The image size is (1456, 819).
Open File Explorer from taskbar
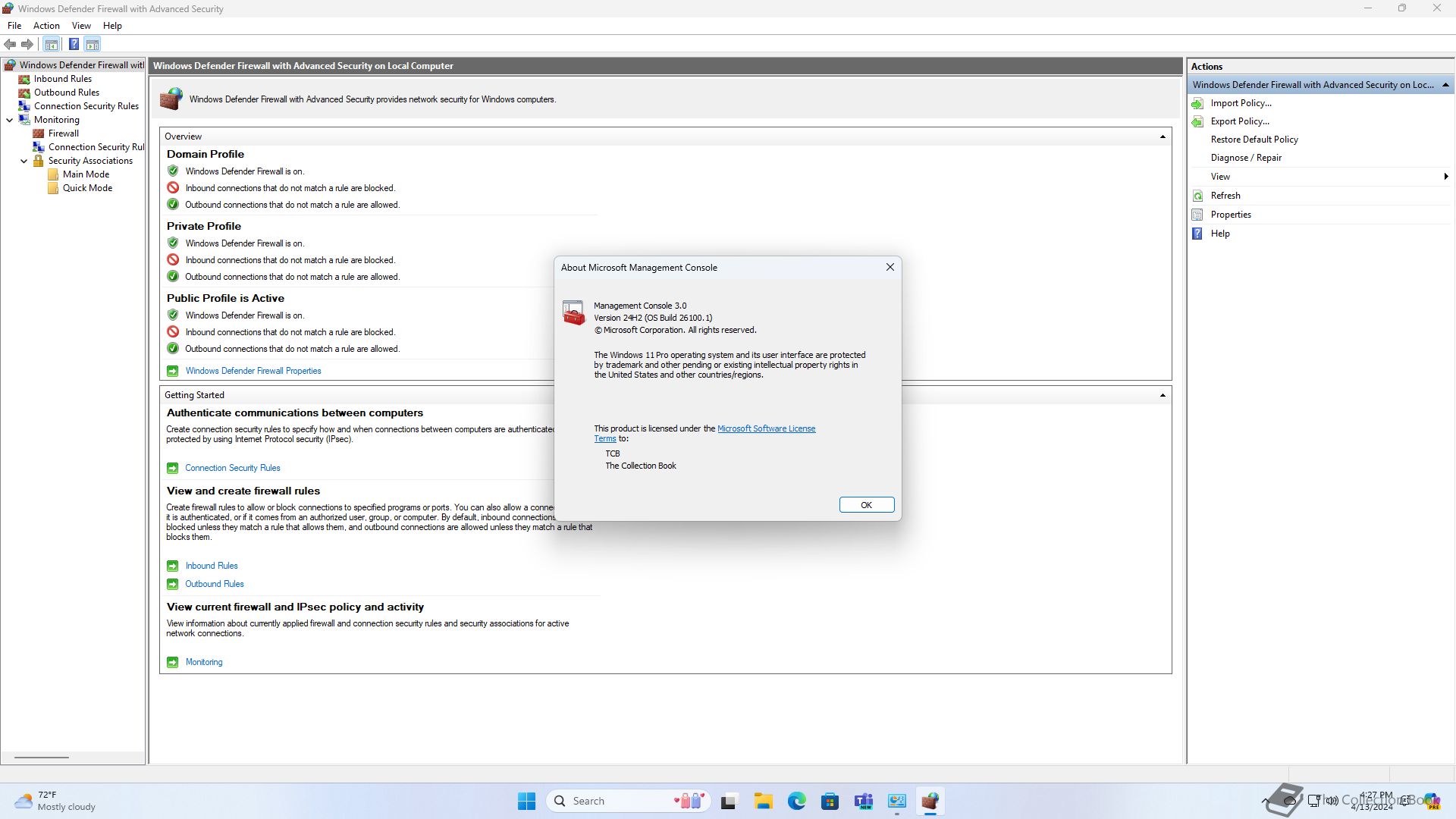[763, 801]
